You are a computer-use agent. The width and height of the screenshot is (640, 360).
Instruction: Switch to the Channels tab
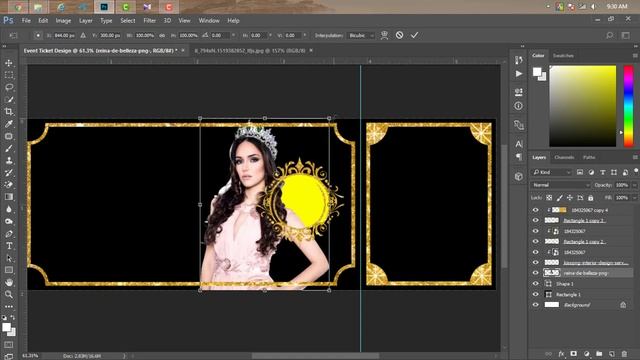coord(564,157)
